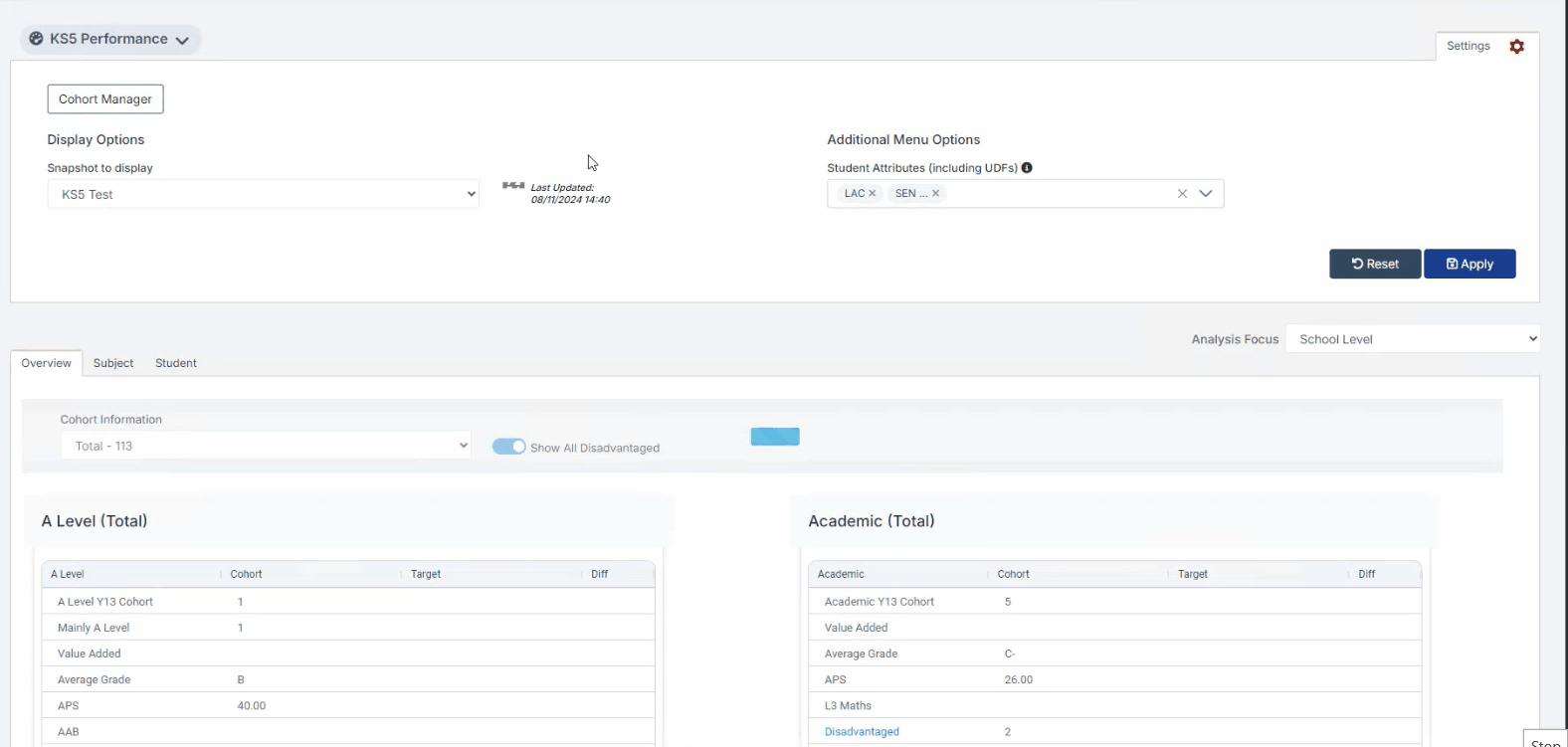Open the Disadvantaged link in Academic table

click(x=862, y=732)
